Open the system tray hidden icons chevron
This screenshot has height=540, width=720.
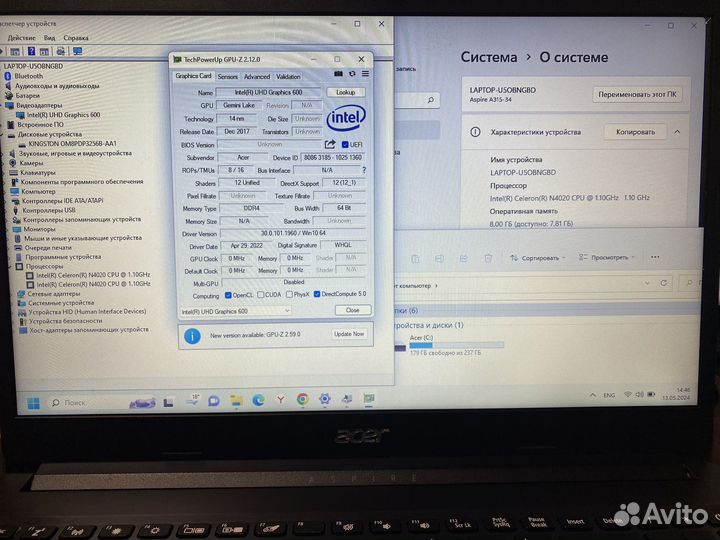tap(593, 395)
